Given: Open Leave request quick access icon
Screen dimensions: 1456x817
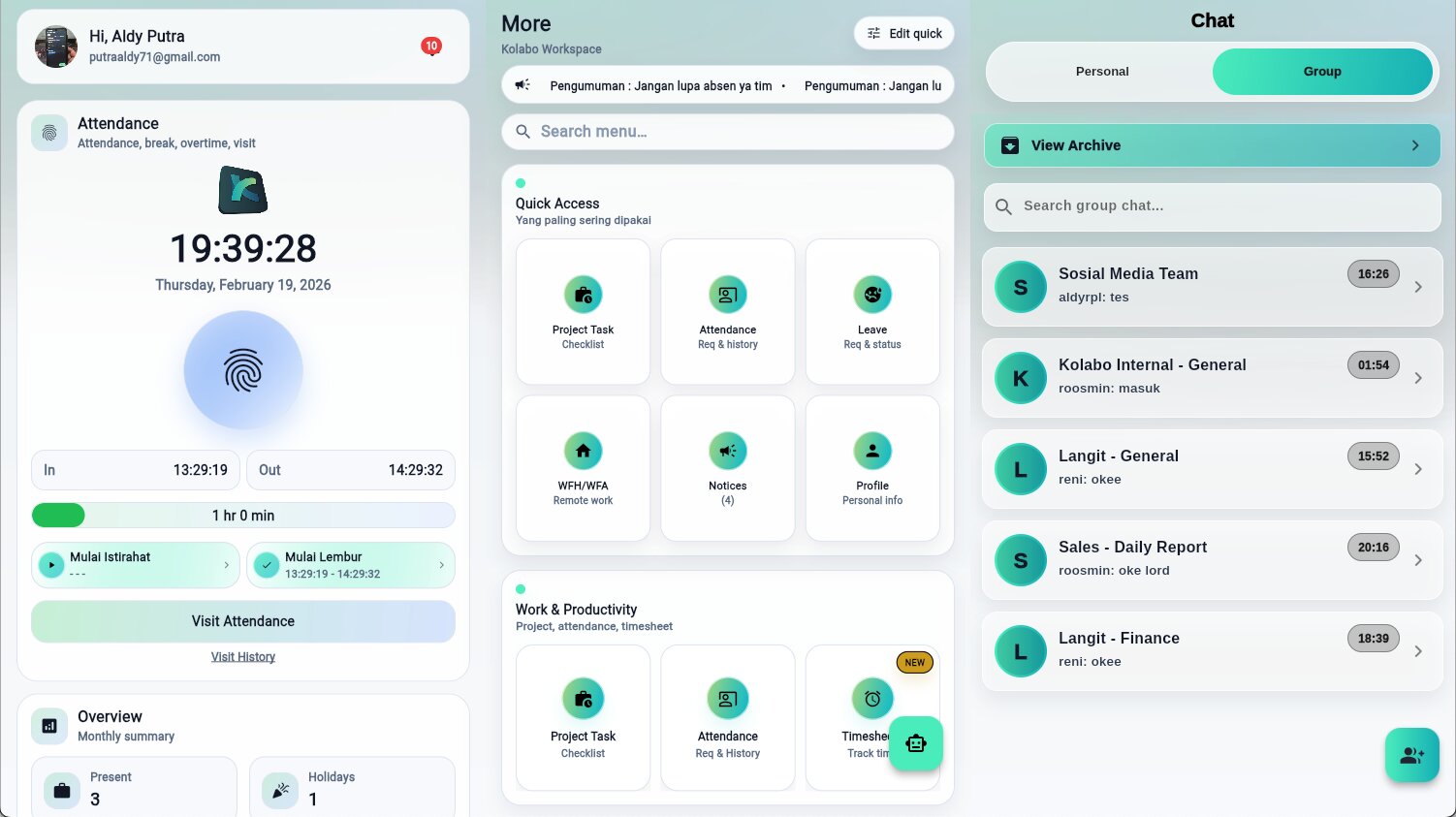Looking at the screenshot, I should tap(872, 295).
